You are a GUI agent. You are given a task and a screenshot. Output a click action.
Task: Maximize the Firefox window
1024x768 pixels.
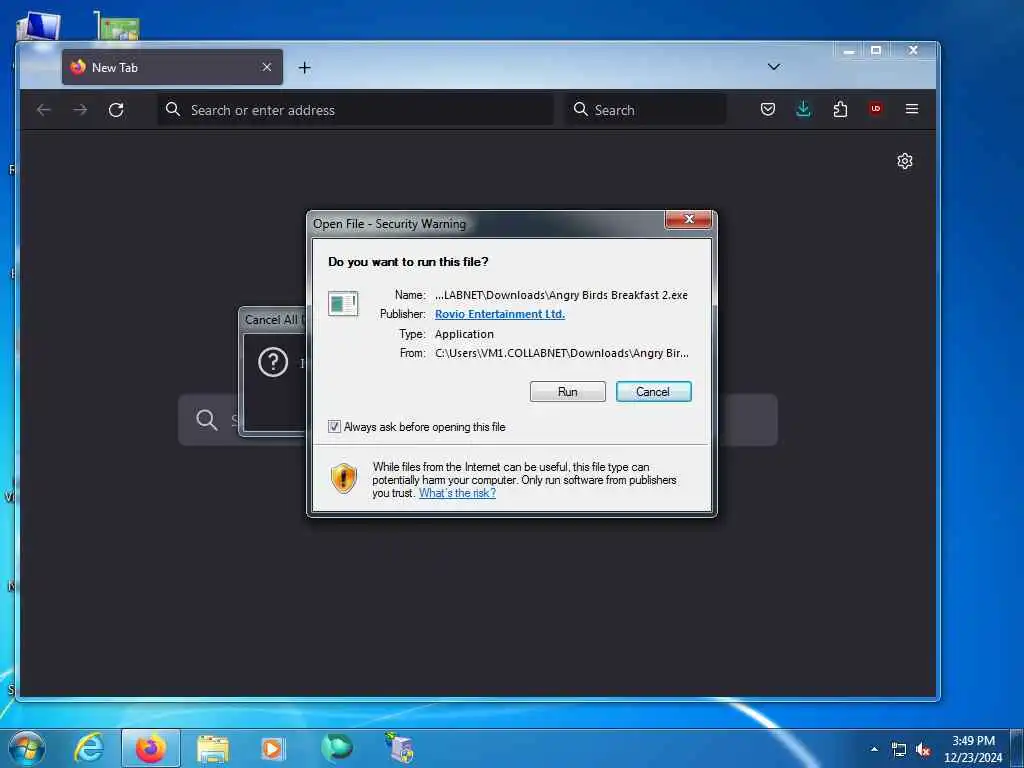click(x=876, y=51)
